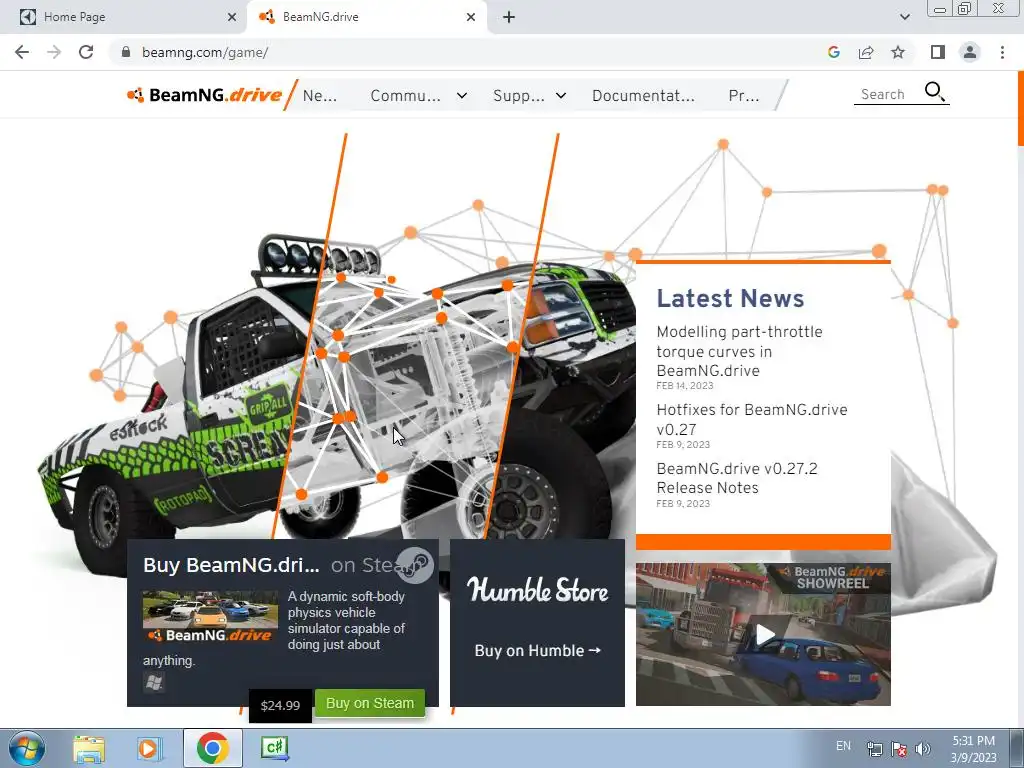This screenshot has height=768, width=1024.
Task: Click Buy on Humble link
Action: [537, 650]
